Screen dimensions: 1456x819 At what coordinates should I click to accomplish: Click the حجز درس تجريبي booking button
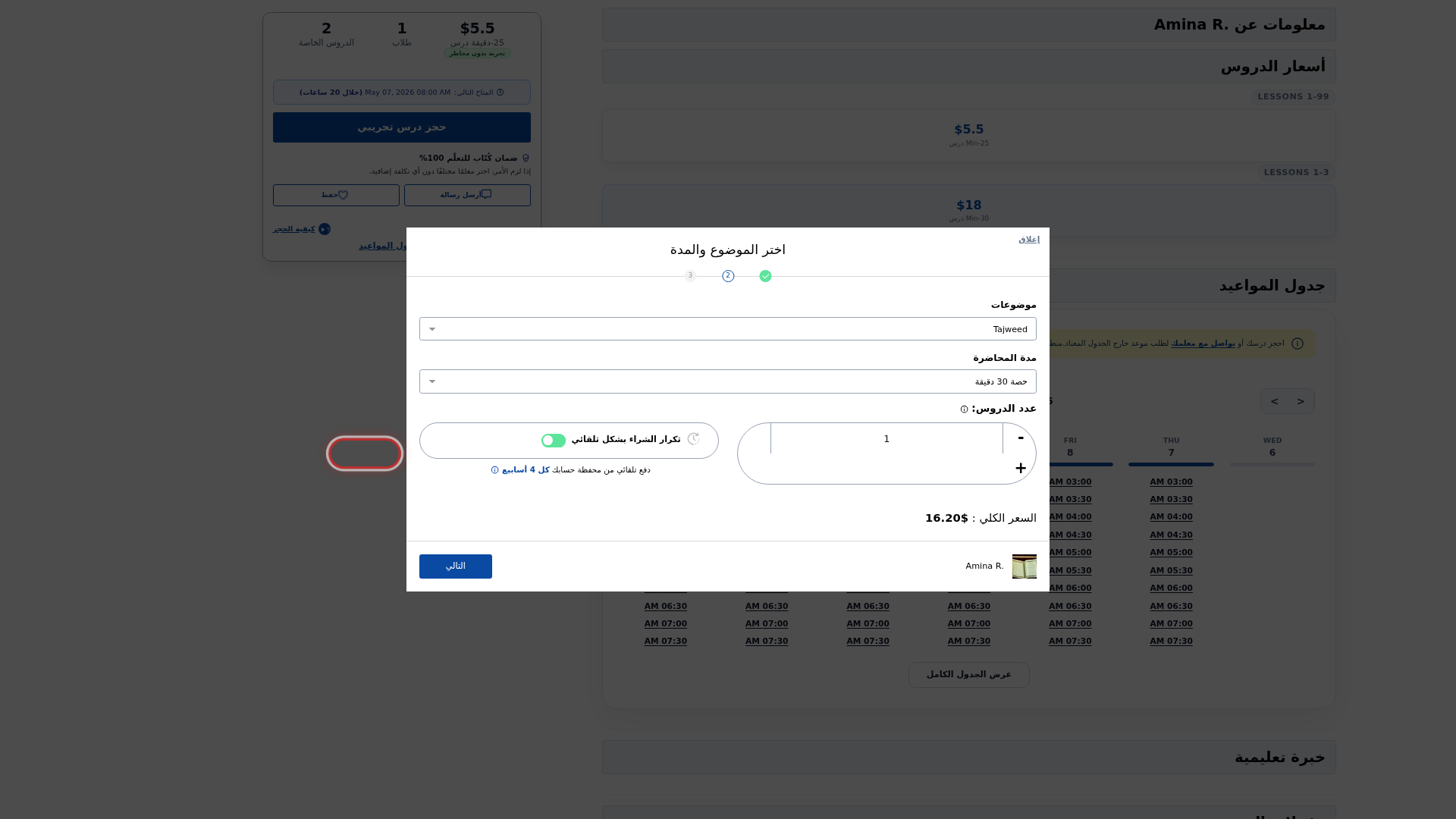[x=402, y=127]
